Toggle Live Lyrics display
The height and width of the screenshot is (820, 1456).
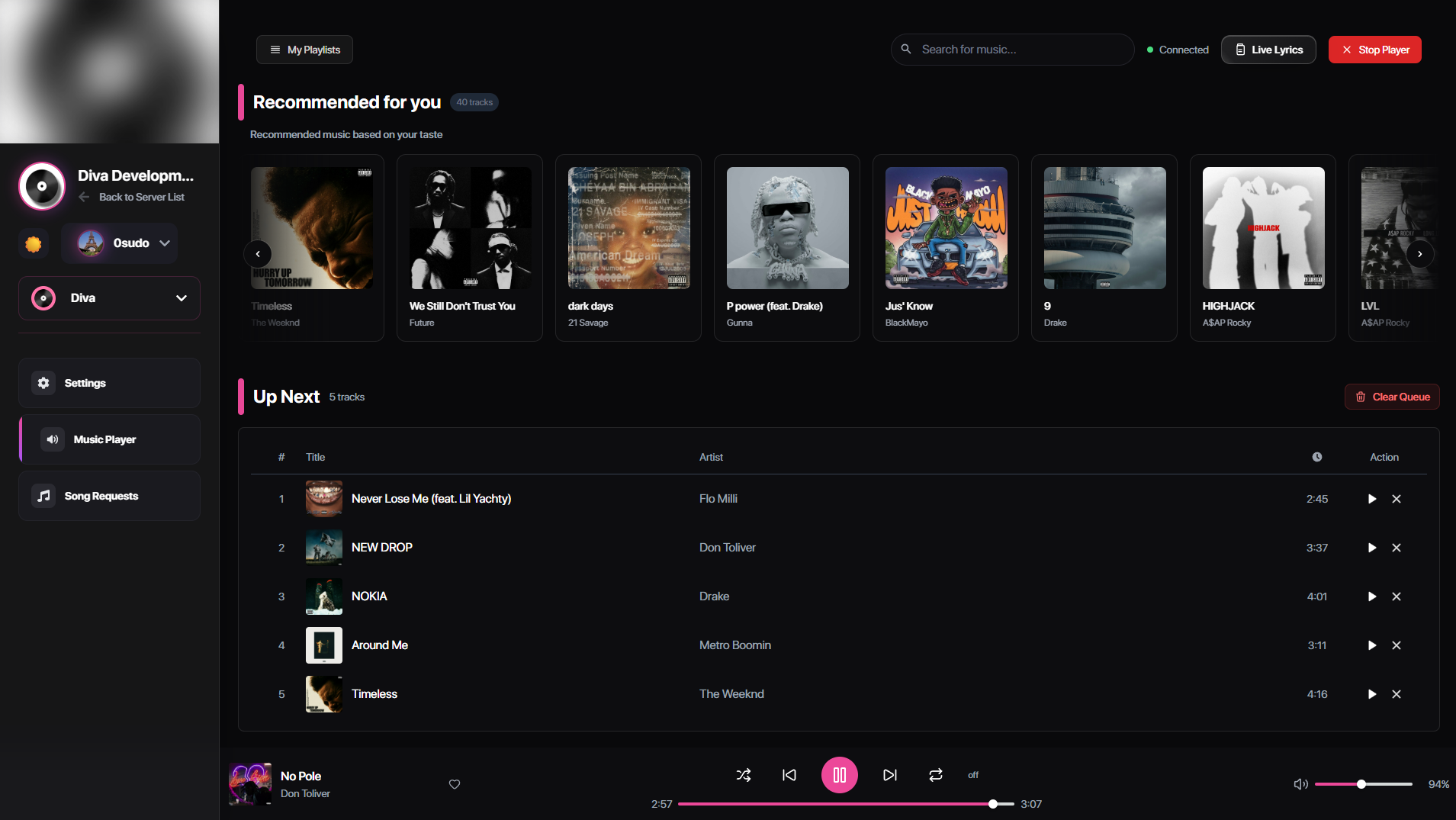1268,50
